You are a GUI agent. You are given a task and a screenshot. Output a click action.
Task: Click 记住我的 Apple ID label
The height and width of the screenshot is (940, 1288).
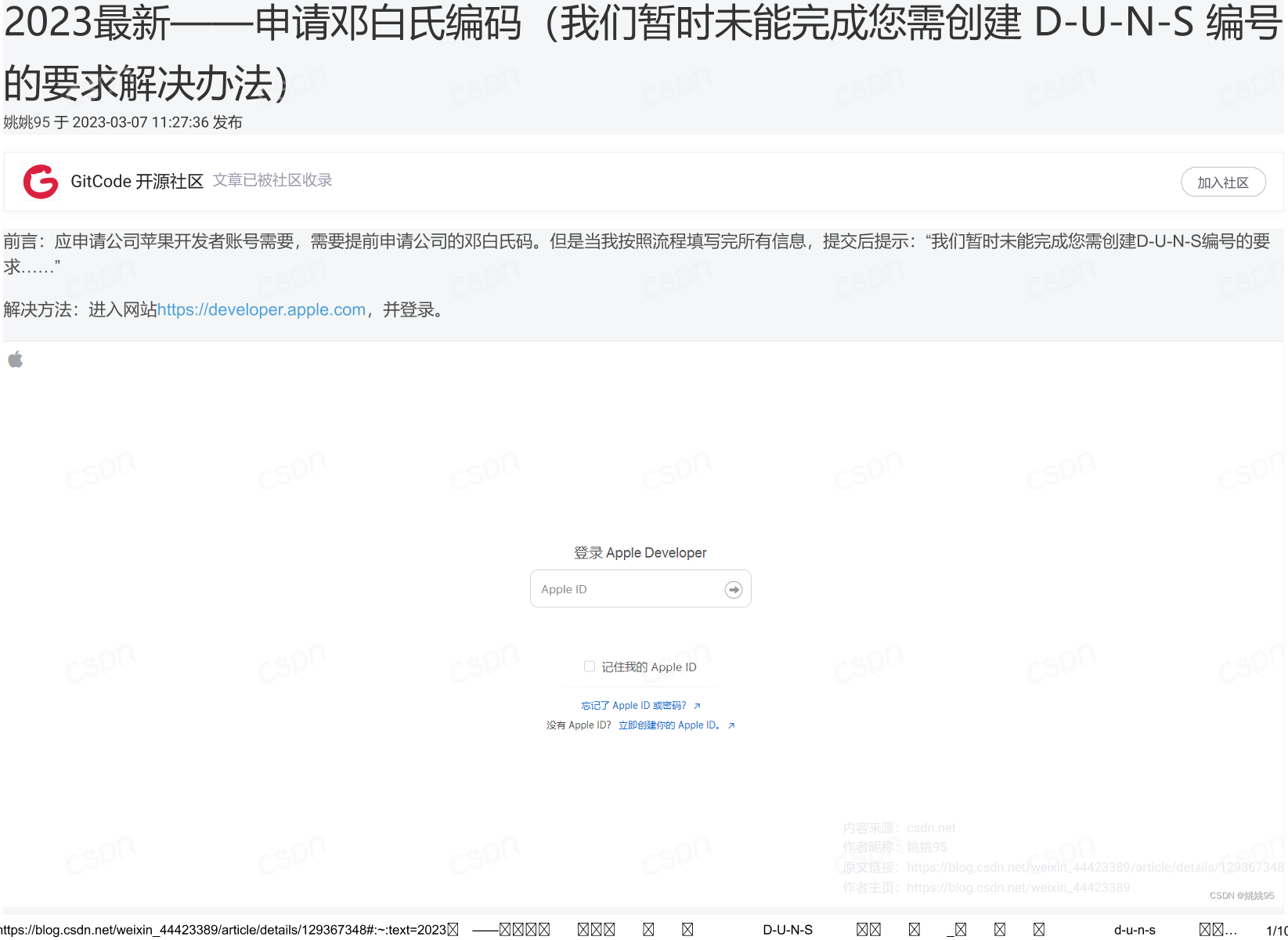pos(649,667)
